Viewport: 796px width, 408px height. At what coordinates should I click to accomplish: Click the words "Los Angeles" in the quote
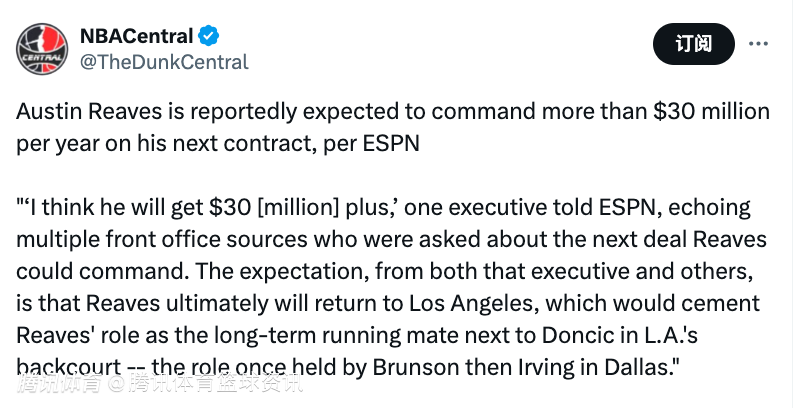click(x=467, y=304)
